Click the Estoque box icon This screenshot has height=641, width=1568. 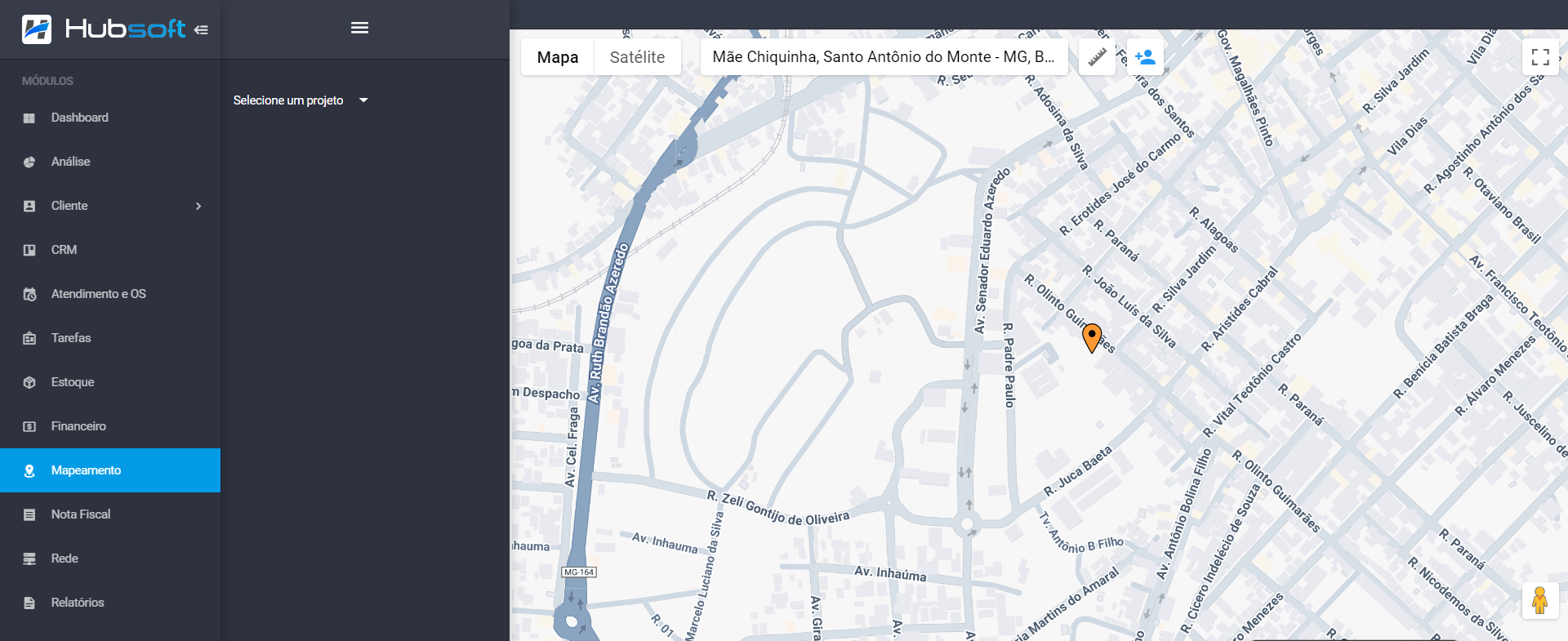tap(29, 382)
